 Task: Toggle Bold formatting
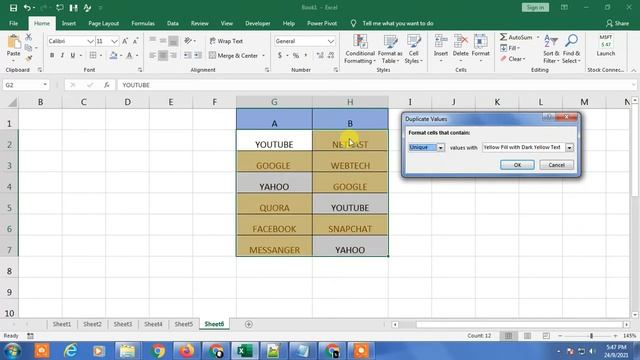[x=52, y=56]
